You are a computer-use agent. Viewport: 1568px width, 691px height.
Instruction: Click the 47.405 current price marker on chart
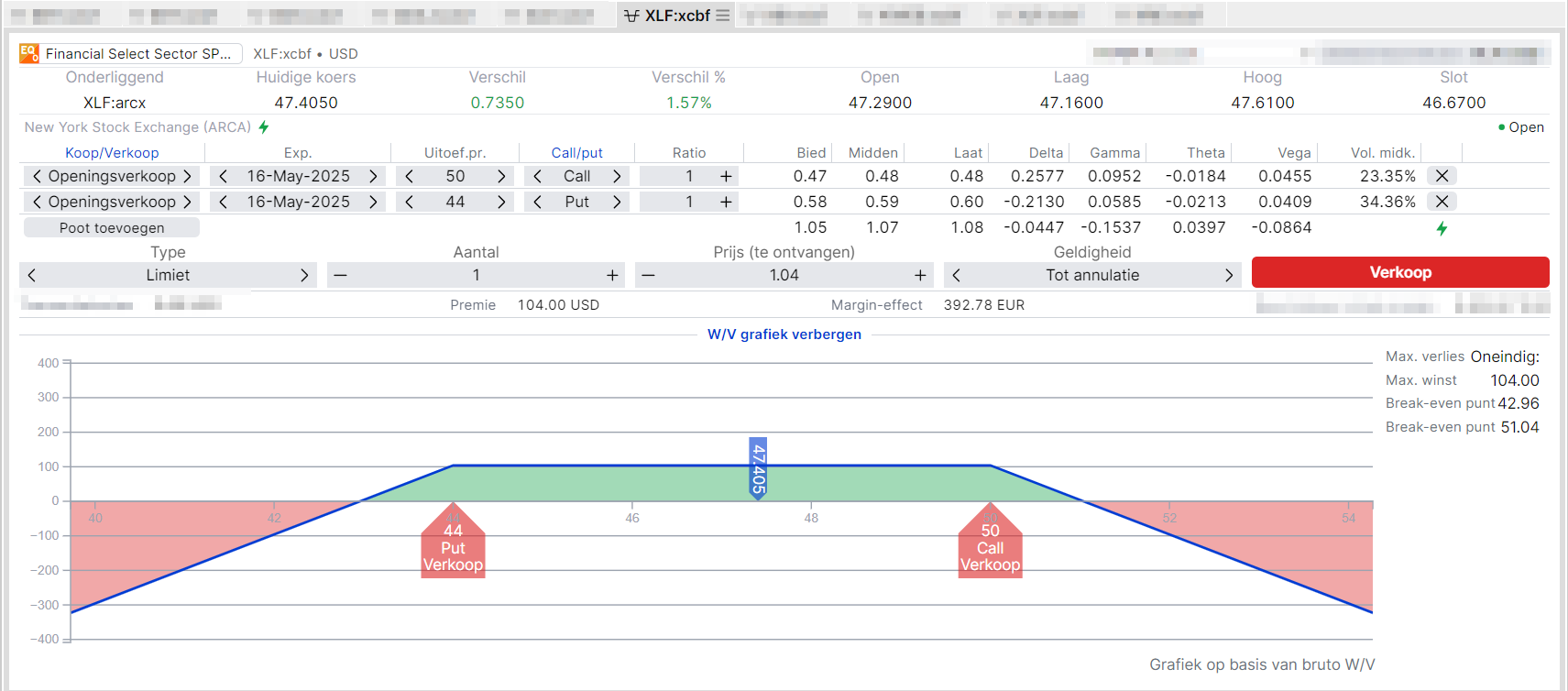(758, 468)
